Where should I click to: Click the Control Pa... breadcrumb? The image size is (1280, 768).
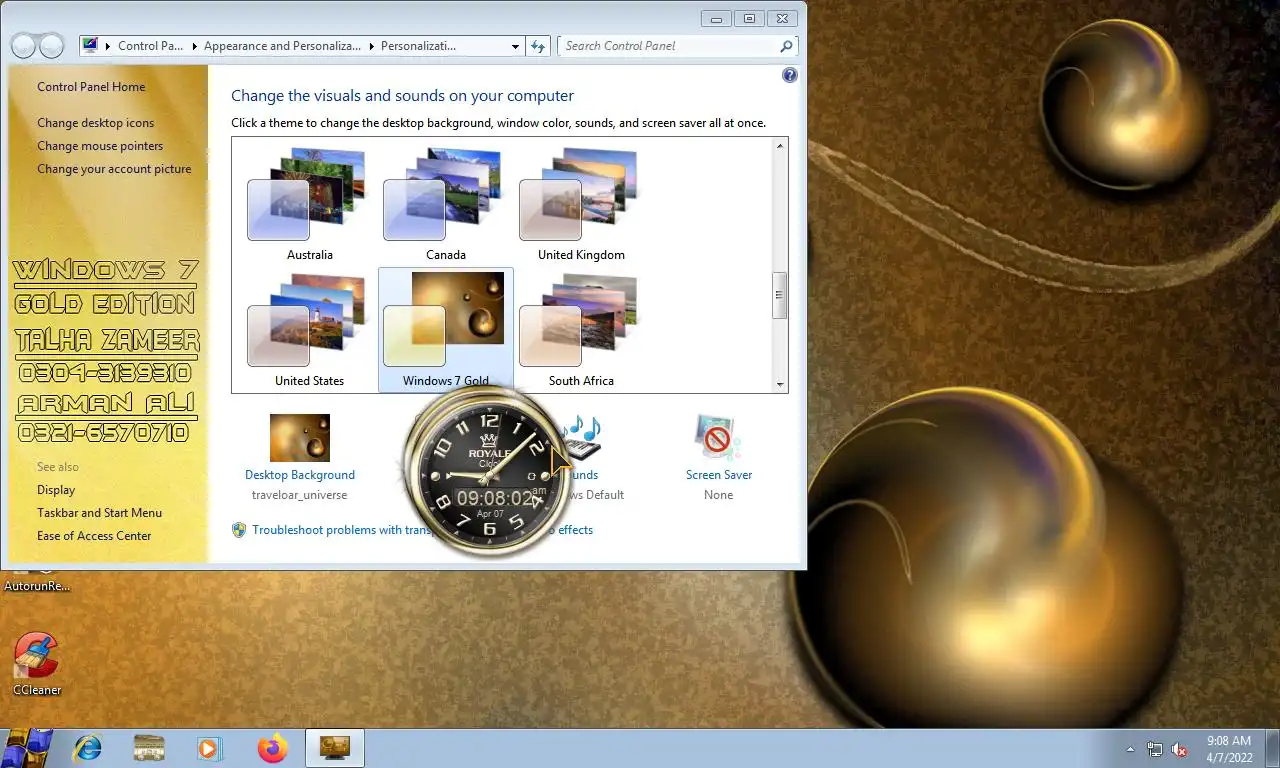point(150,46)
